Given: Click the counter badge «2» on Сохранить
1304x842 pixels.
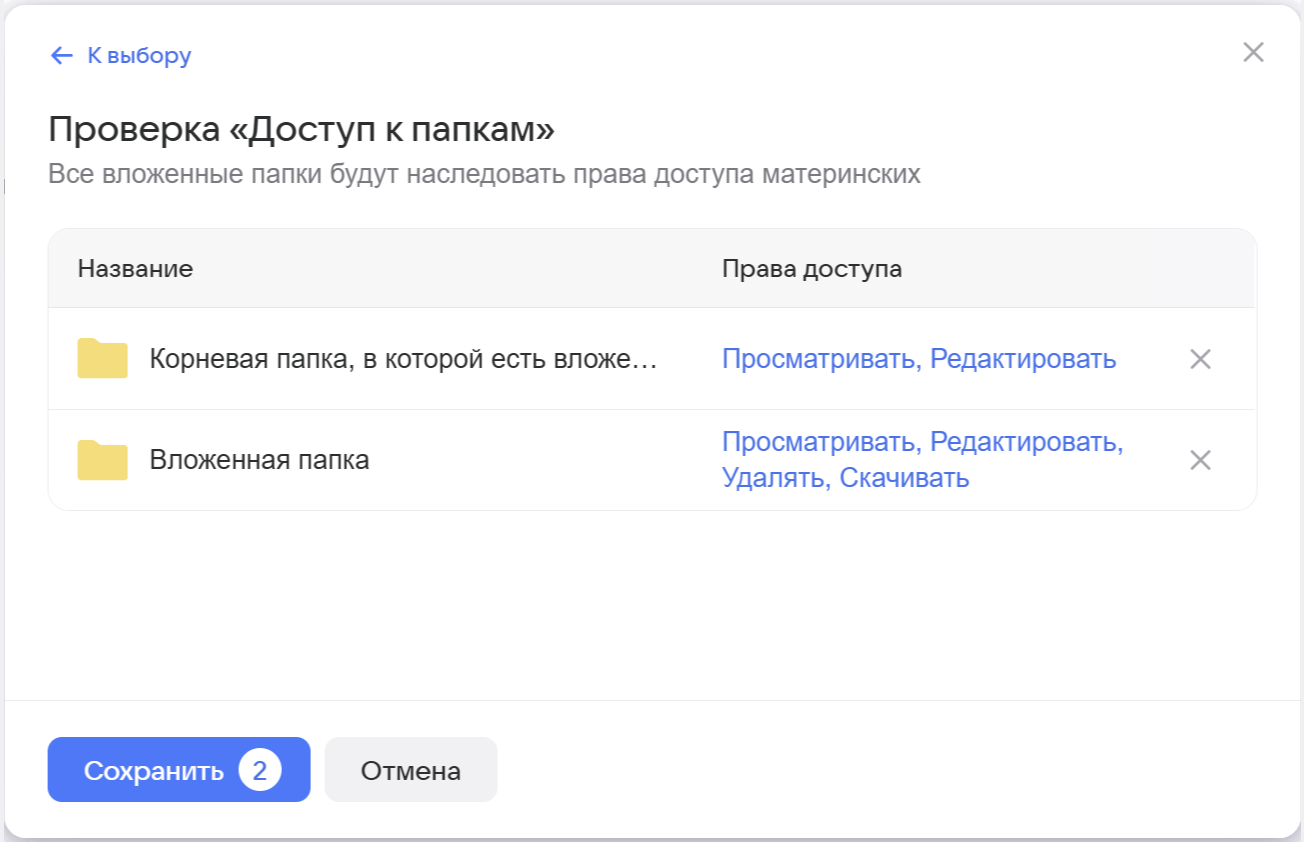Looking at the screenshot, I should (260, 771).
